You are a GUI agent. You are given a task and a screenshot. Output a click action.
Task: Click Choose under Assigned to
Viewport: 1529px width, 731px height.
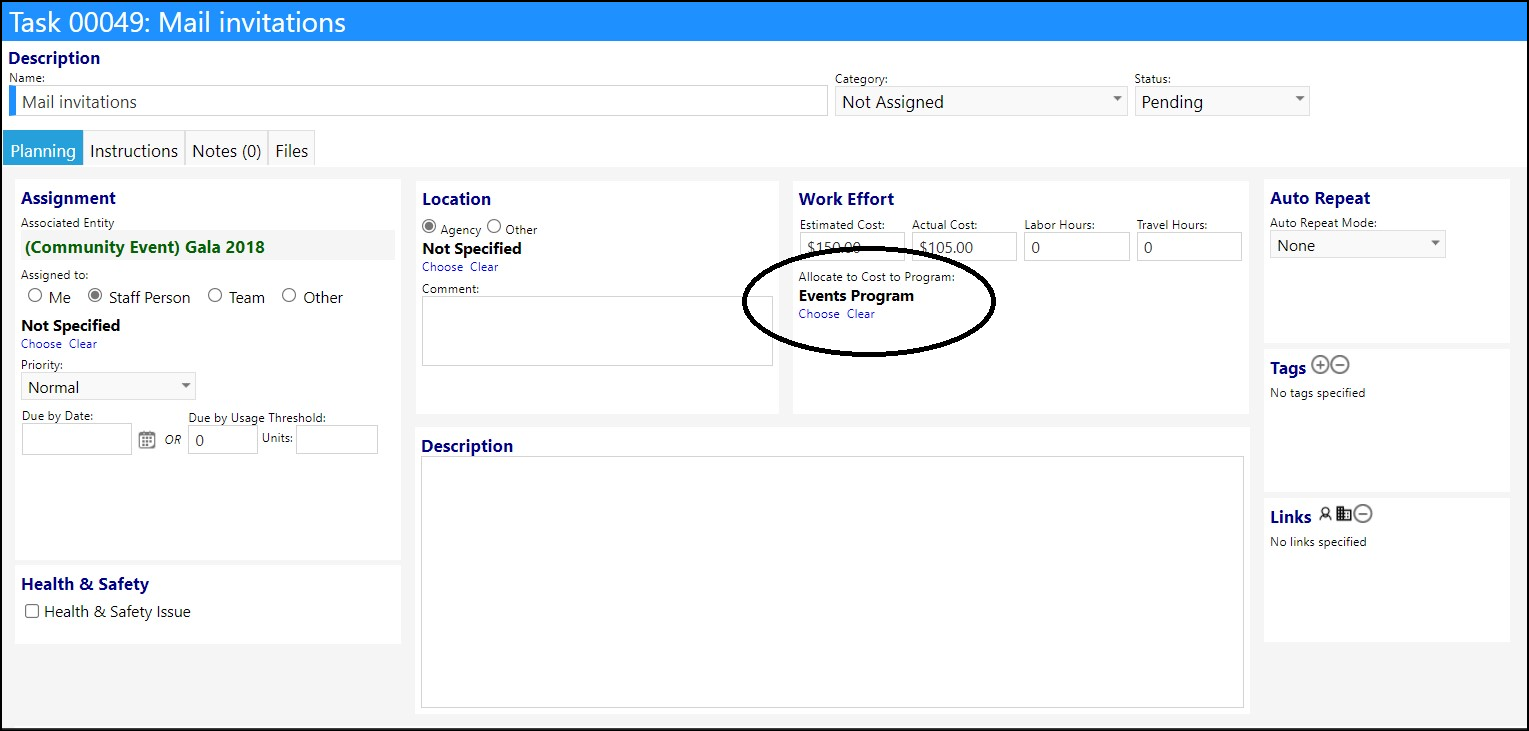(41, 344)
